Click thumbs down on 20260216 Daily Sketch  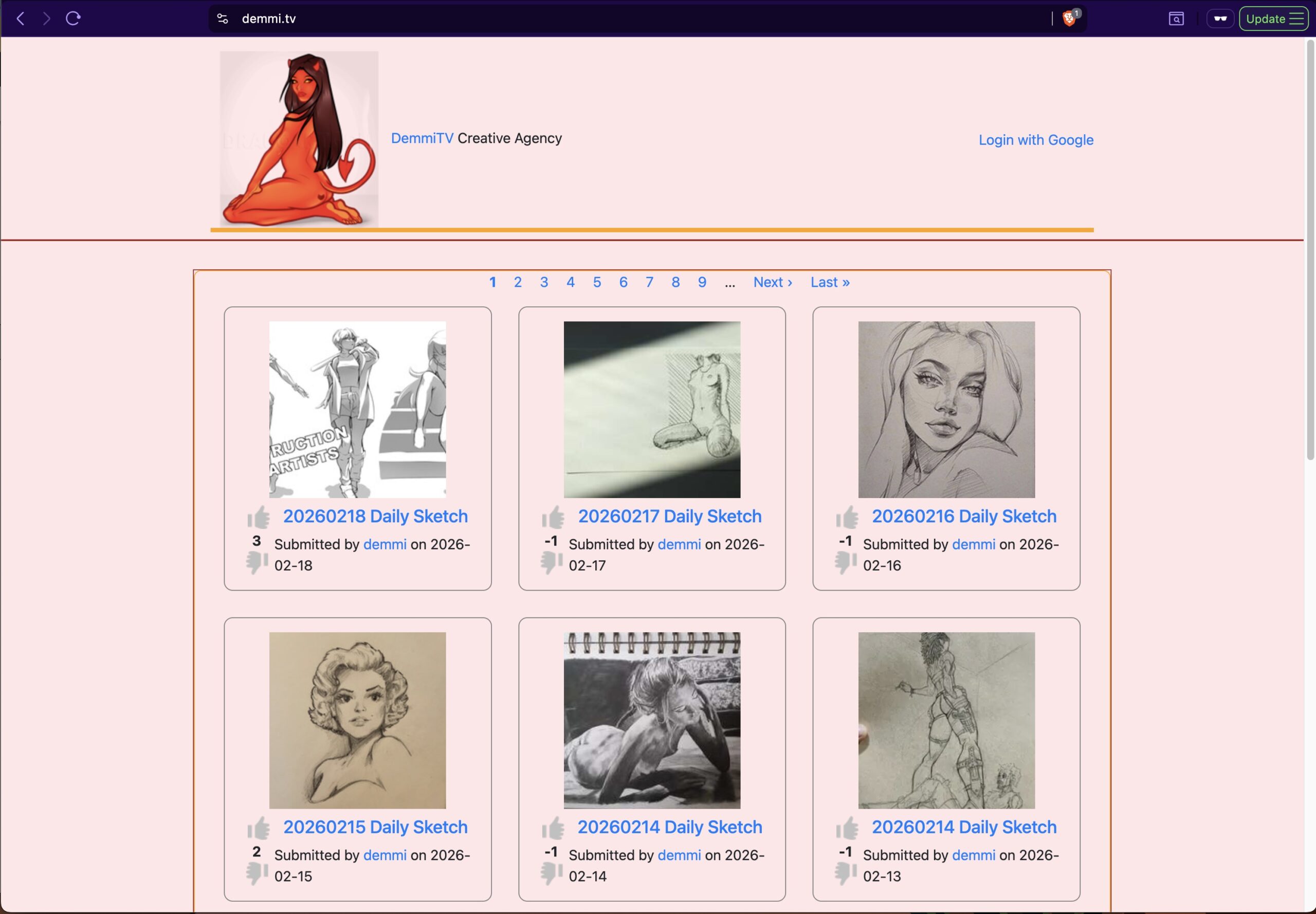pos(845,562)
